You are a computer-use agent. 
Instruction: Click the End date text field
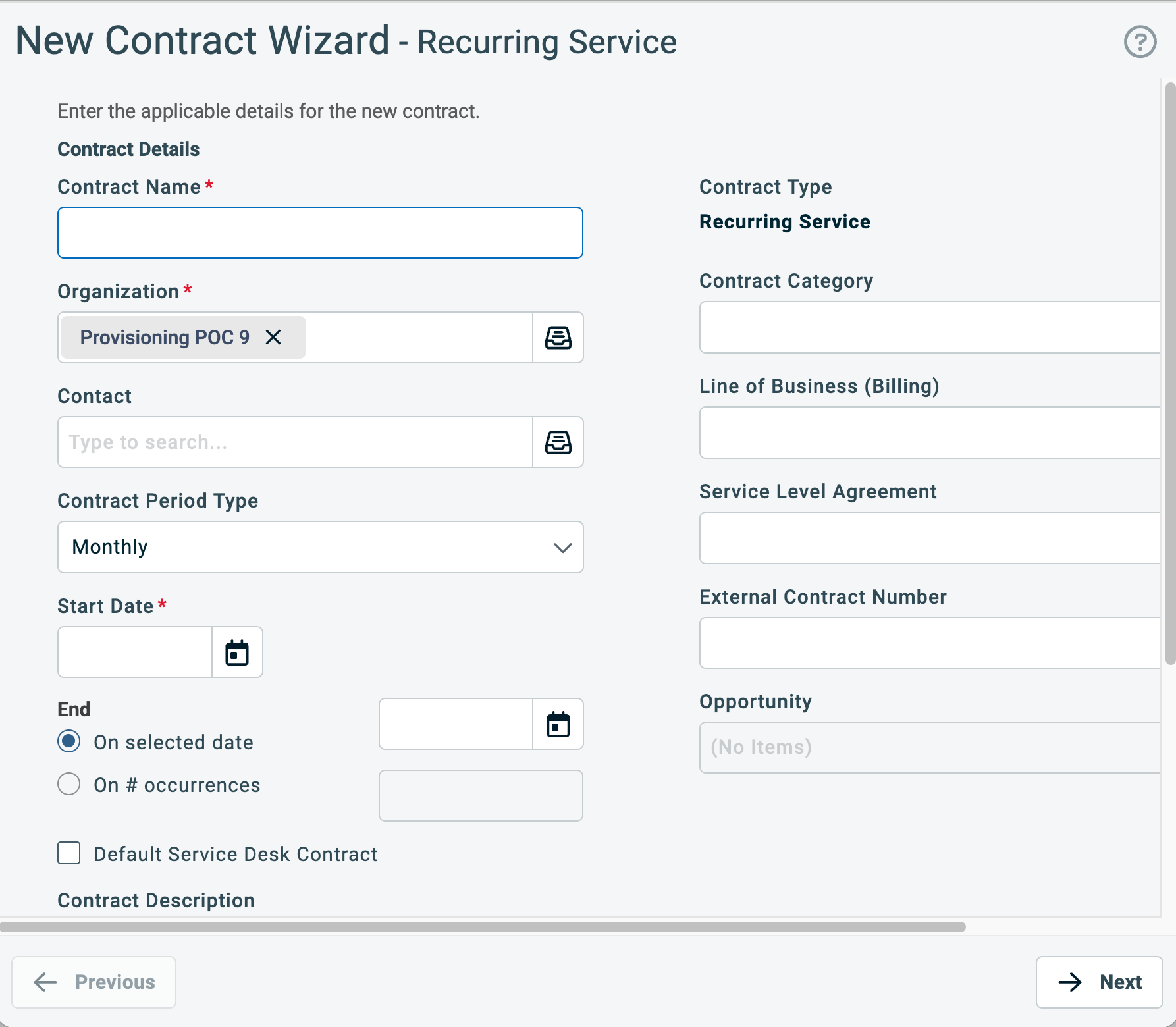point(456,724)
